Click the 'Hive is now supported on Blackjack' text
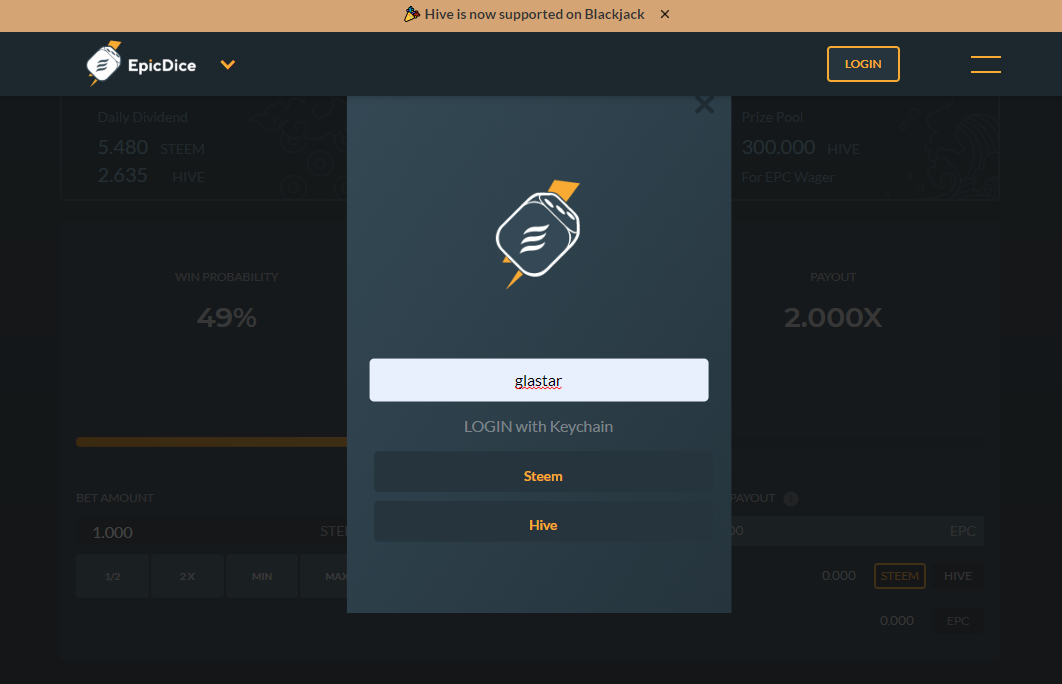 pyautogui.click(x=534, y=14)
